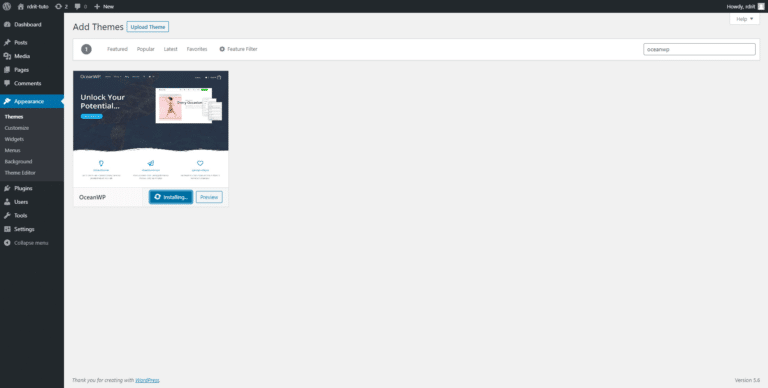The width and height of the screenshot is (768, 388).
Task: Click the Settings sliders icon
Action: (7, 229)
